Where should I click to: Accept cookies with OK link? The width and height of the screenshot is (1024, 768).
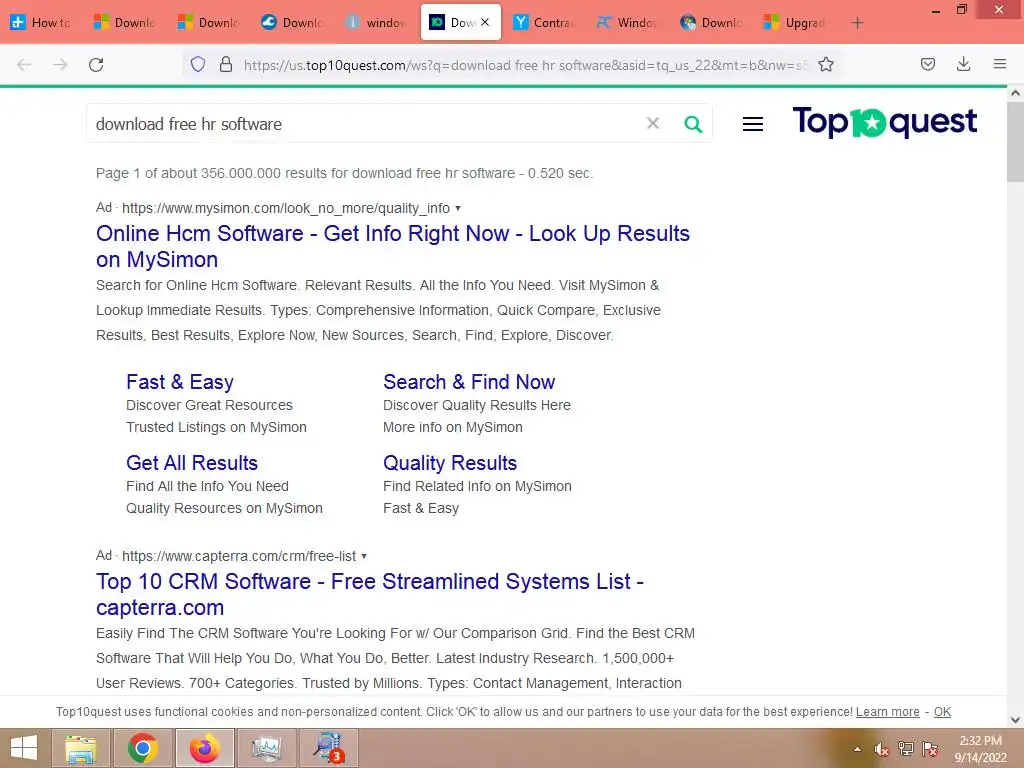click(942, 712)
